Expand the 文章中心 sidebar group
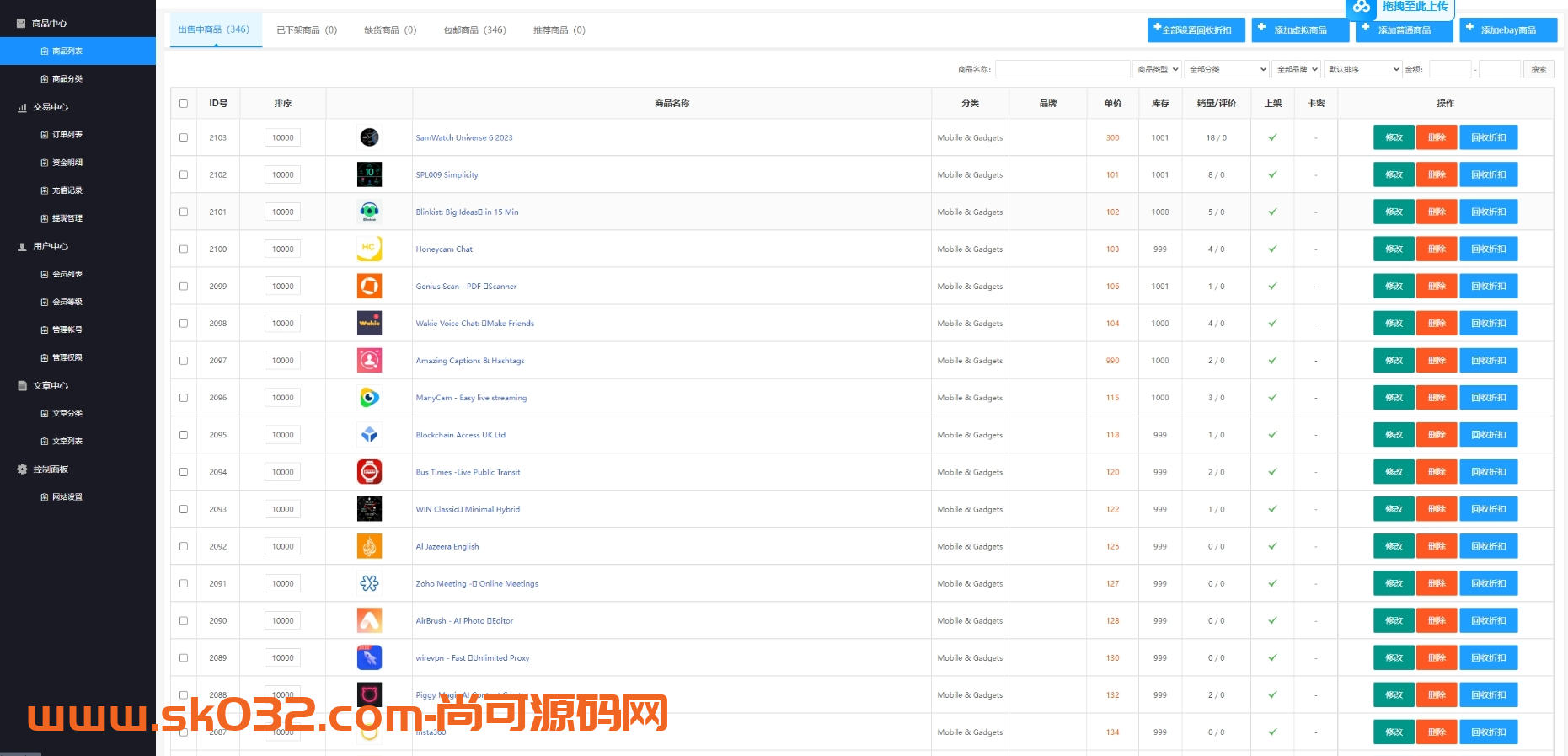This screenshot has width=1568, height=756. pos(78,386)
